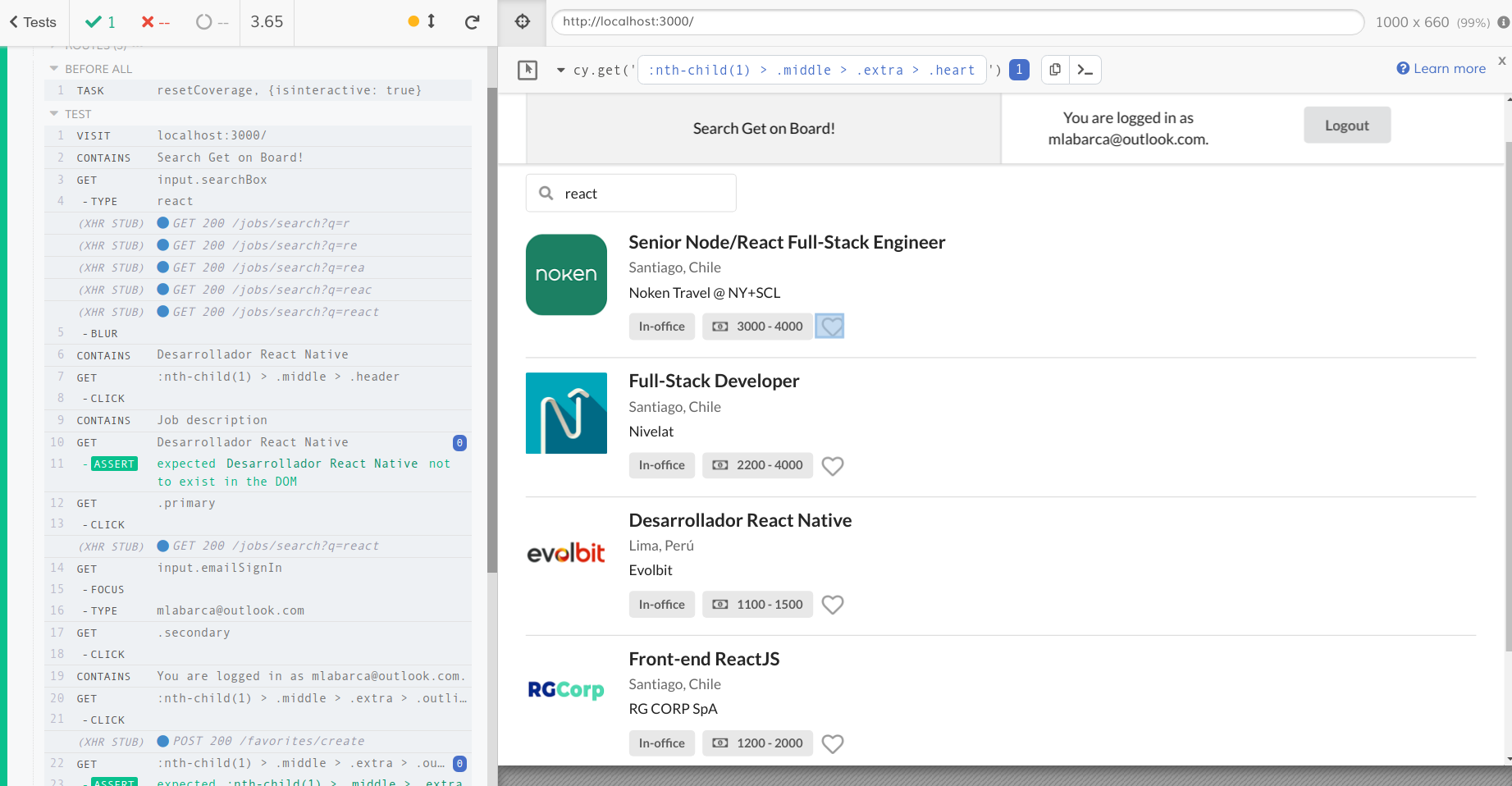Select the BLUR command row
1512x786 pixels.
tap(258, 333)
